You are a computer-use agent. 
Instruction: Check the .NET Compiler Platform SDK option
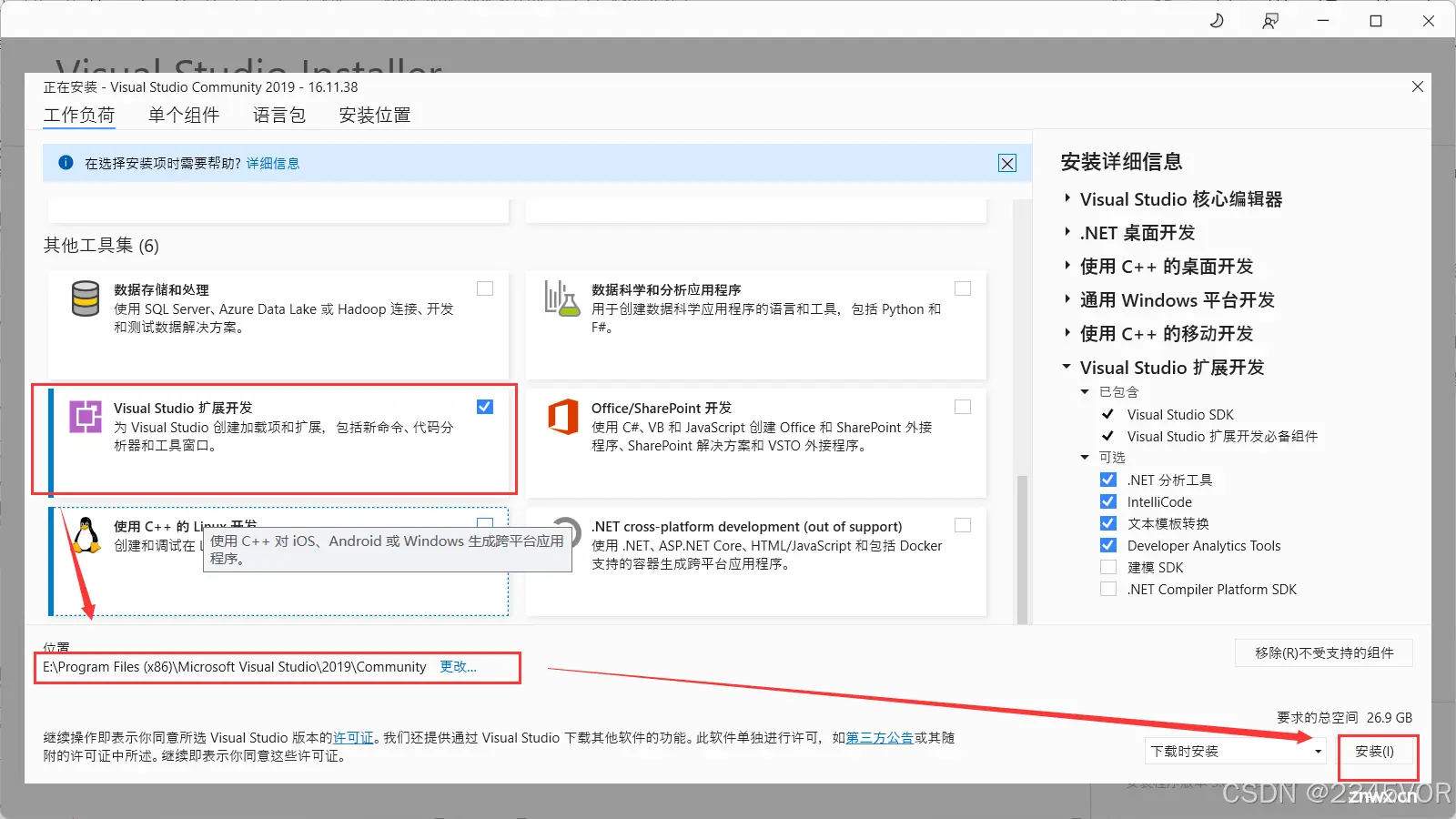click(1108, 589)
